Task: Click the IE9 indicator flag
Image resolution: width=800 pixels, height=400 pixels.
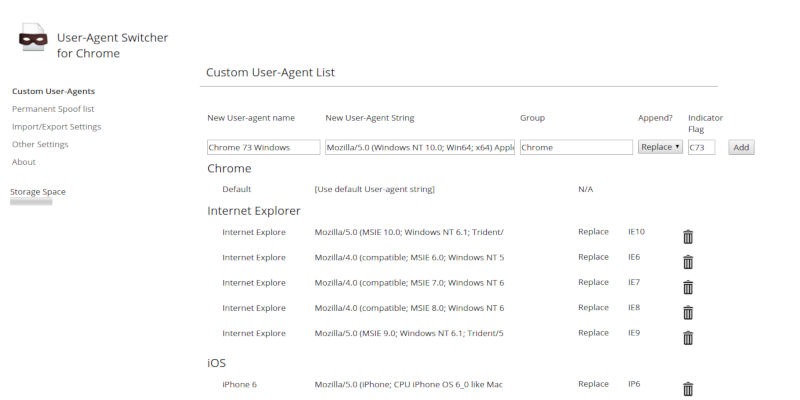Action: [x=634, y=333]
